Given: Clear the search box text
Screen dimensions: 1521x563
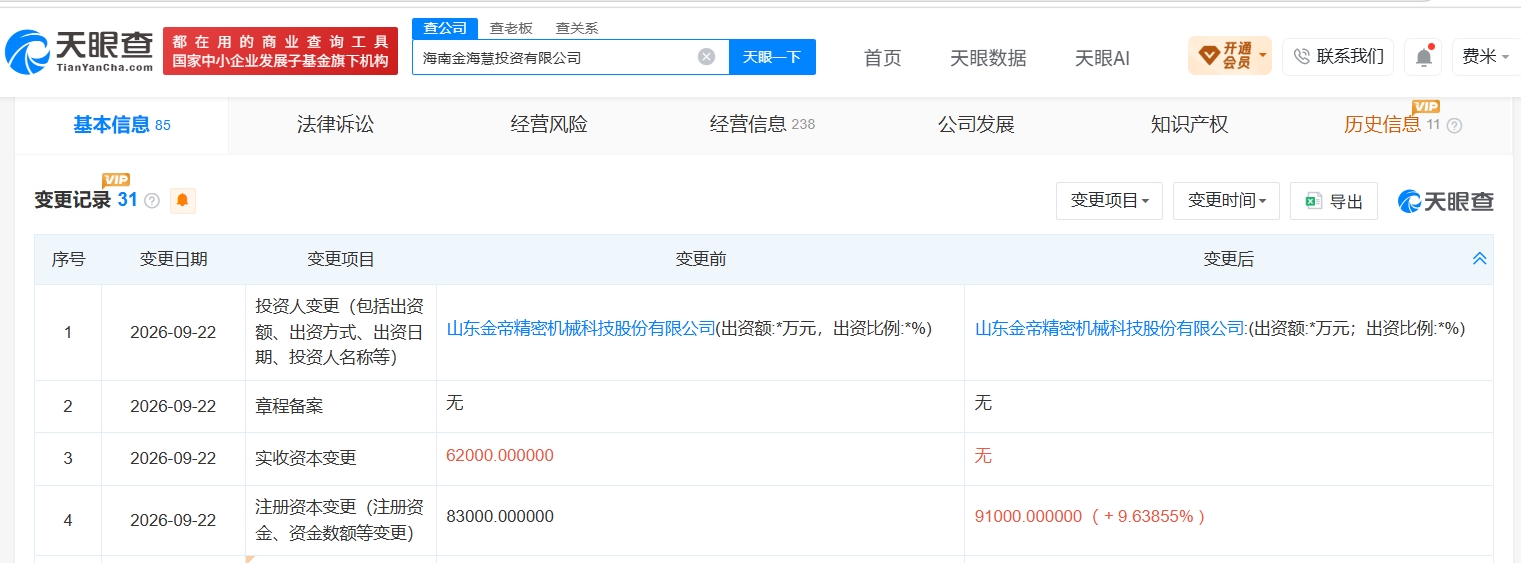Looking at the screenshot, I should [x=706, y=57].
